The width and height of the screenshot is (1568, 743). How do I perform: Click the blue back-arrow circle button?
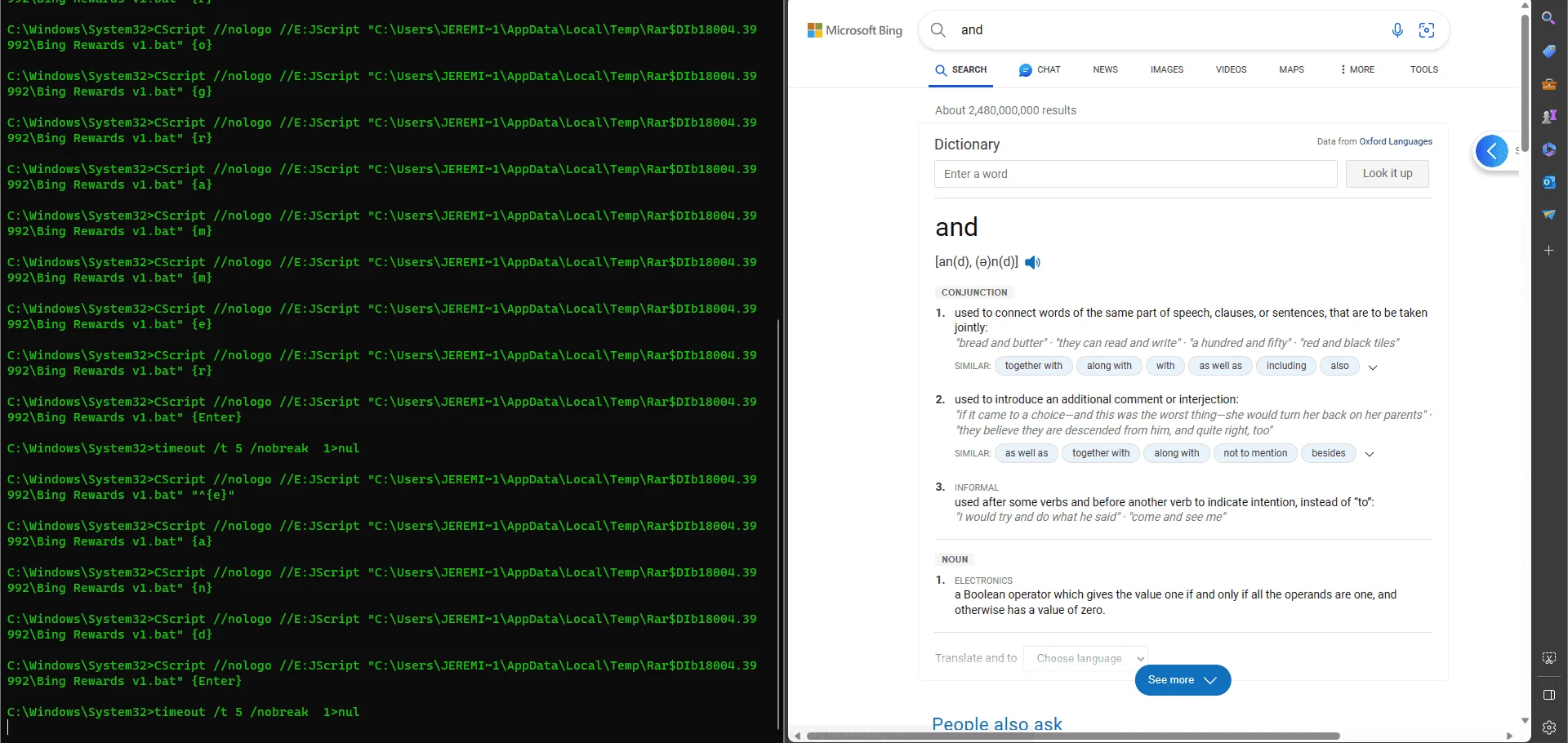point(1492,151)
